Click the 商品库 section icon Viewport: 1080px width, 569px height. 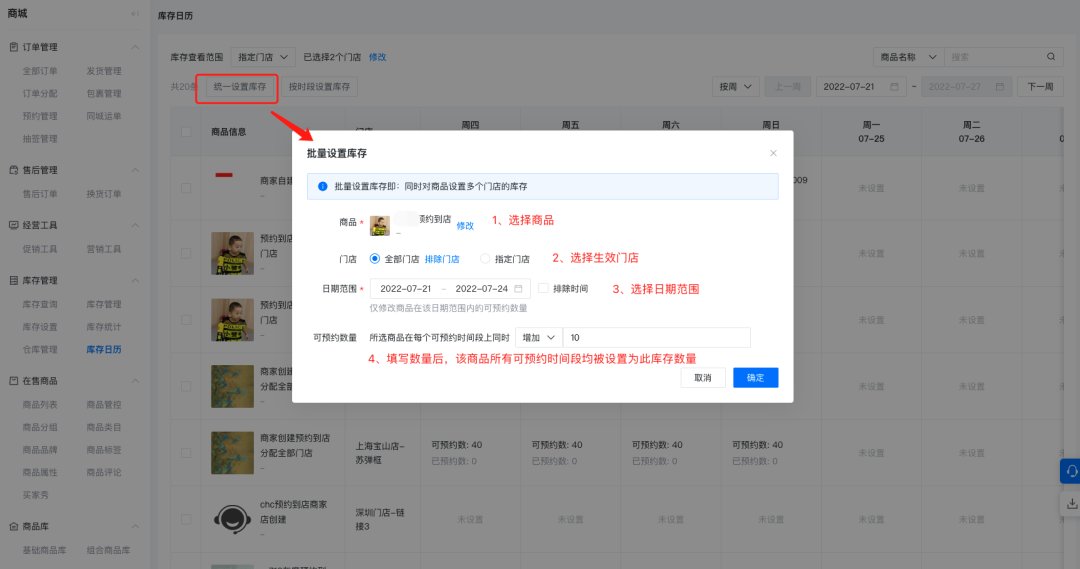pyautogui.click(x=13, y=526)
